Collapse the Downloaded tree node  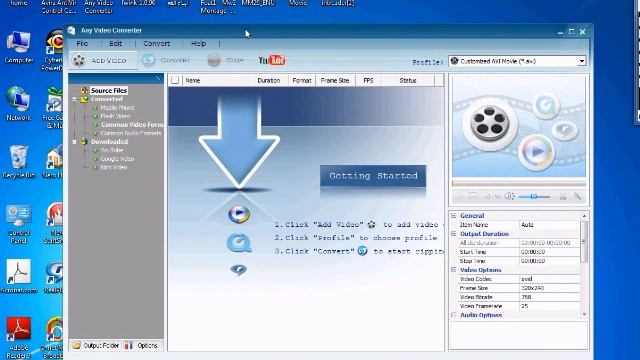tap(74, 142)
